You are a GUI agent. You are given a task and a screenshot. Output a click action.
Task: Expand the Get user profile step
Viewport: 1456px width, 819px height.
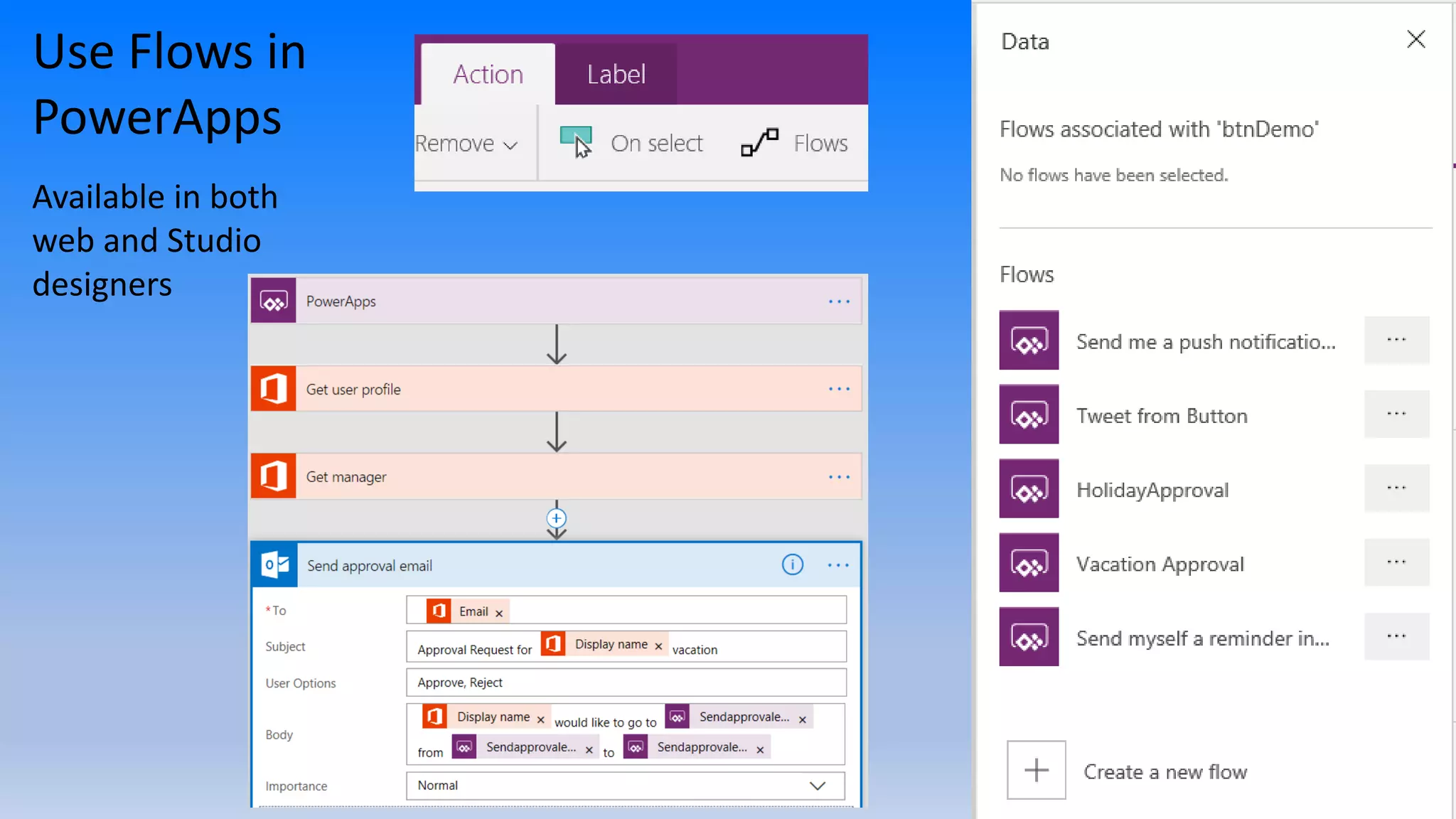point(556,389)
